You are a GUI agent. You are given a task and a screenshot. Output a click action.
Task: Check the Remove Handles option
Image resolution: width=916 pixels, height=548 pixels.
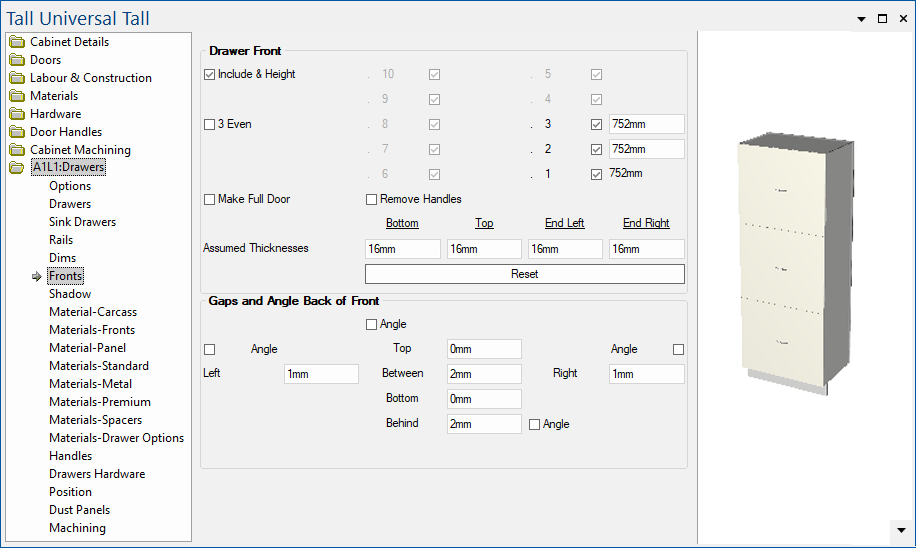(x=372, y=200)
